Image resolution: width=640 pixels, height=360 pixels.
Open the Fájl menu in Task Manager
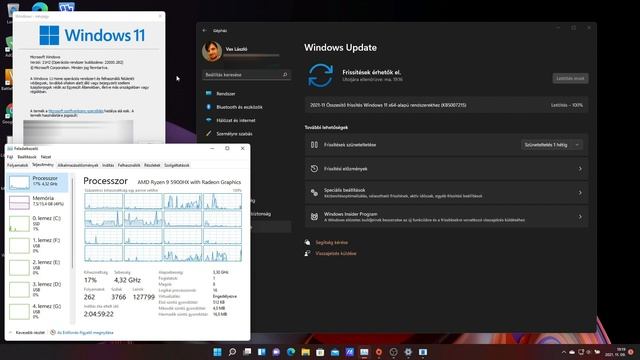(x=10, y=157)
